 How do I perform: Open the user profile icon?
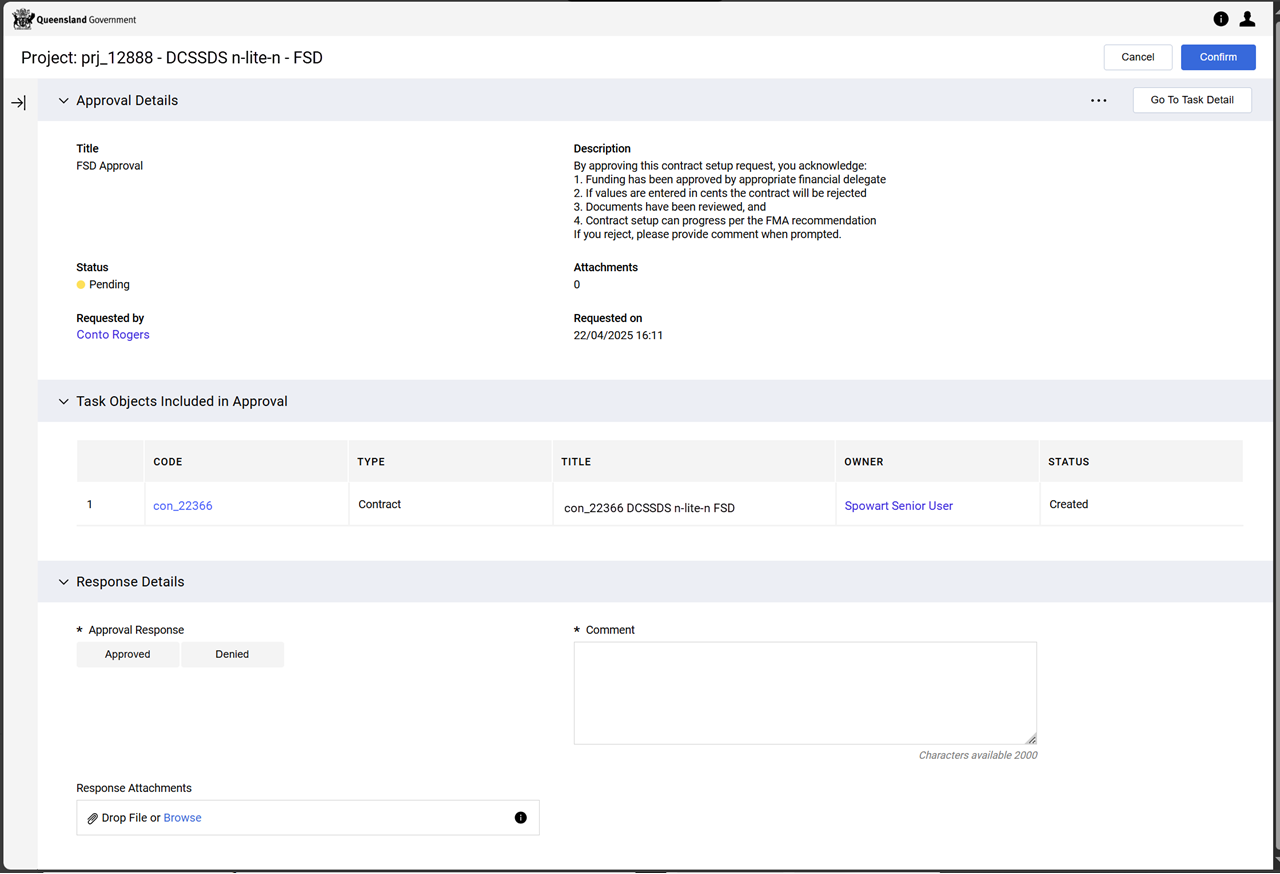(1247, 19)
